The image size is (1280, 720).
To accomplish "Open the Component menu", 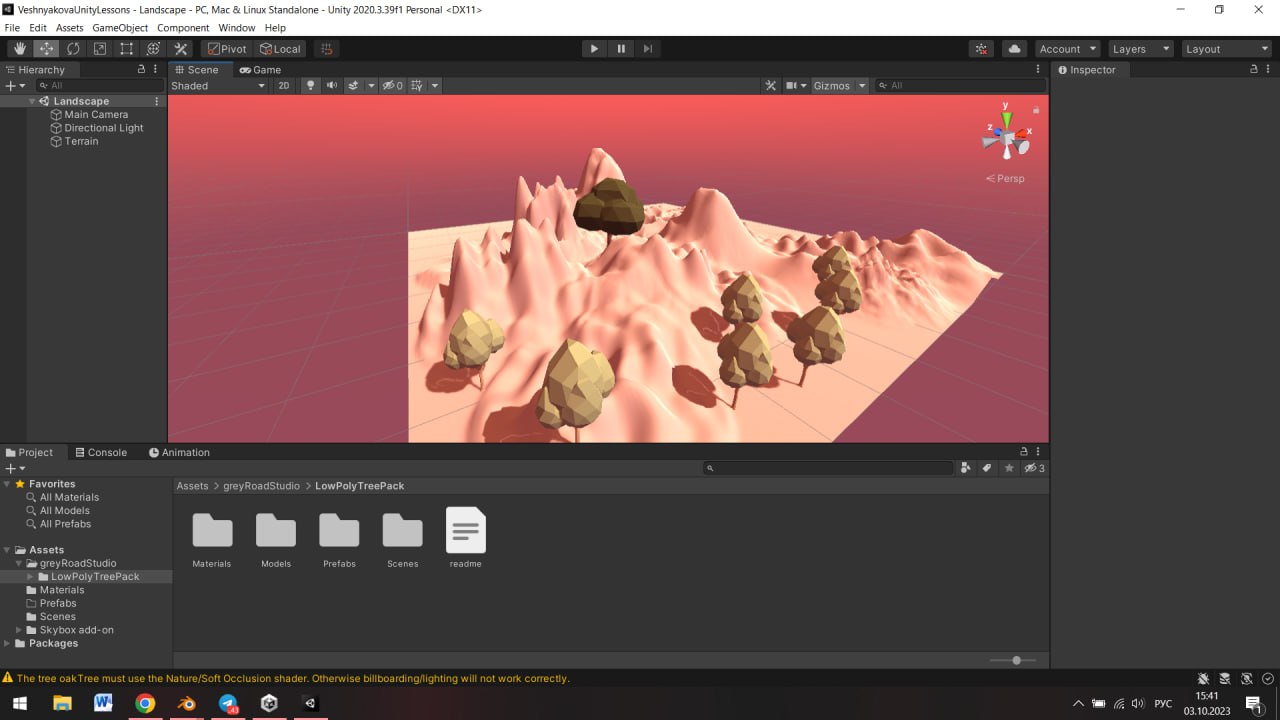I will pos(183,28).
